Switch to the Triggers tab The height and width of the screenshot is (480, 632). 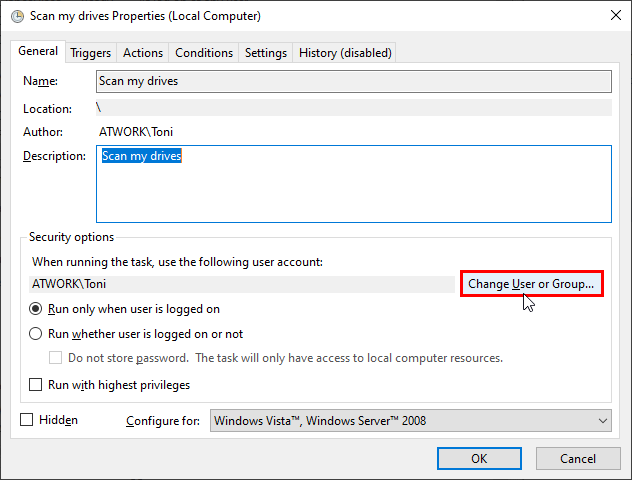click(90, 53)
